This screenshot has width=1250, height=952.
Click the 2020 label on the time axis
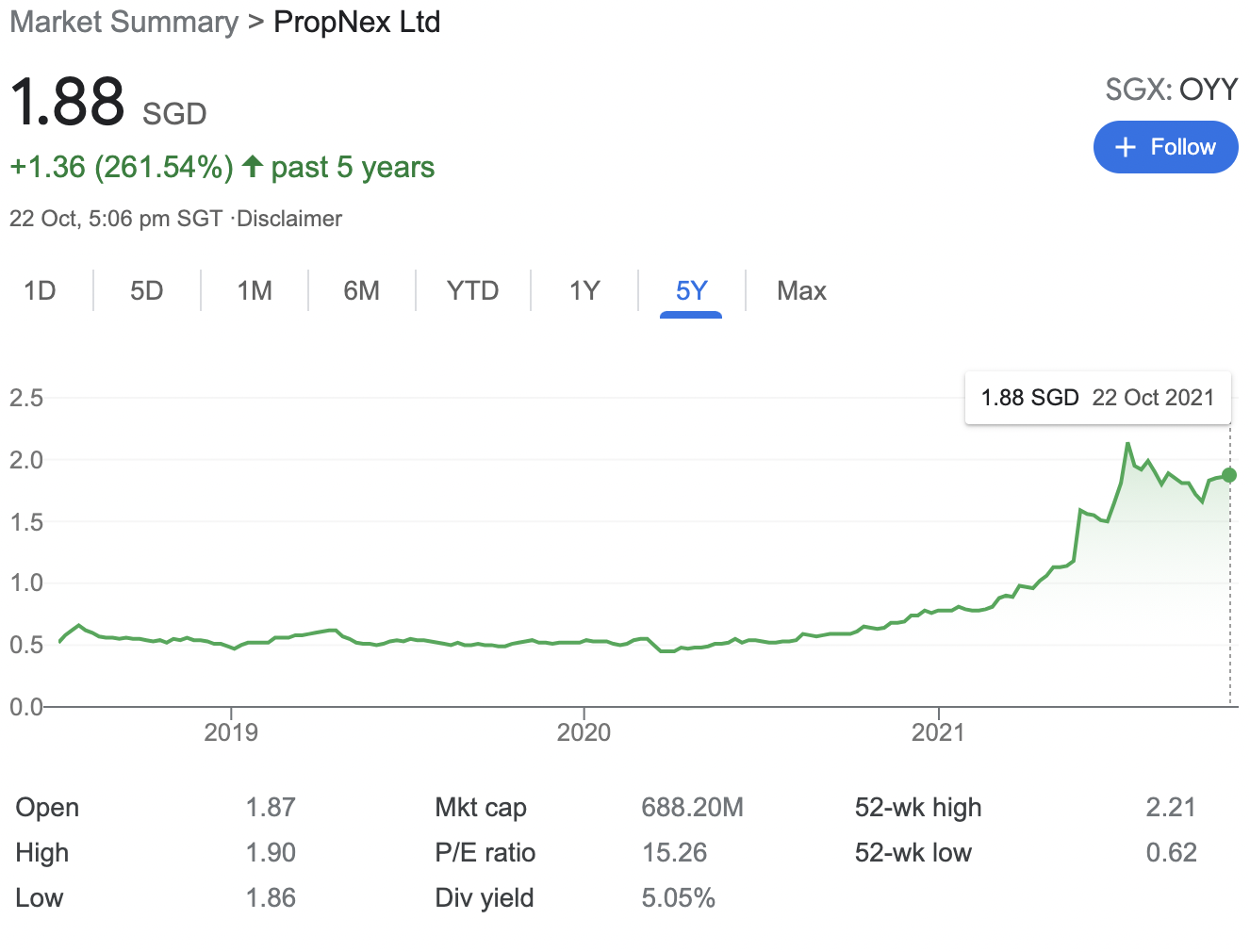click(584, 732)
